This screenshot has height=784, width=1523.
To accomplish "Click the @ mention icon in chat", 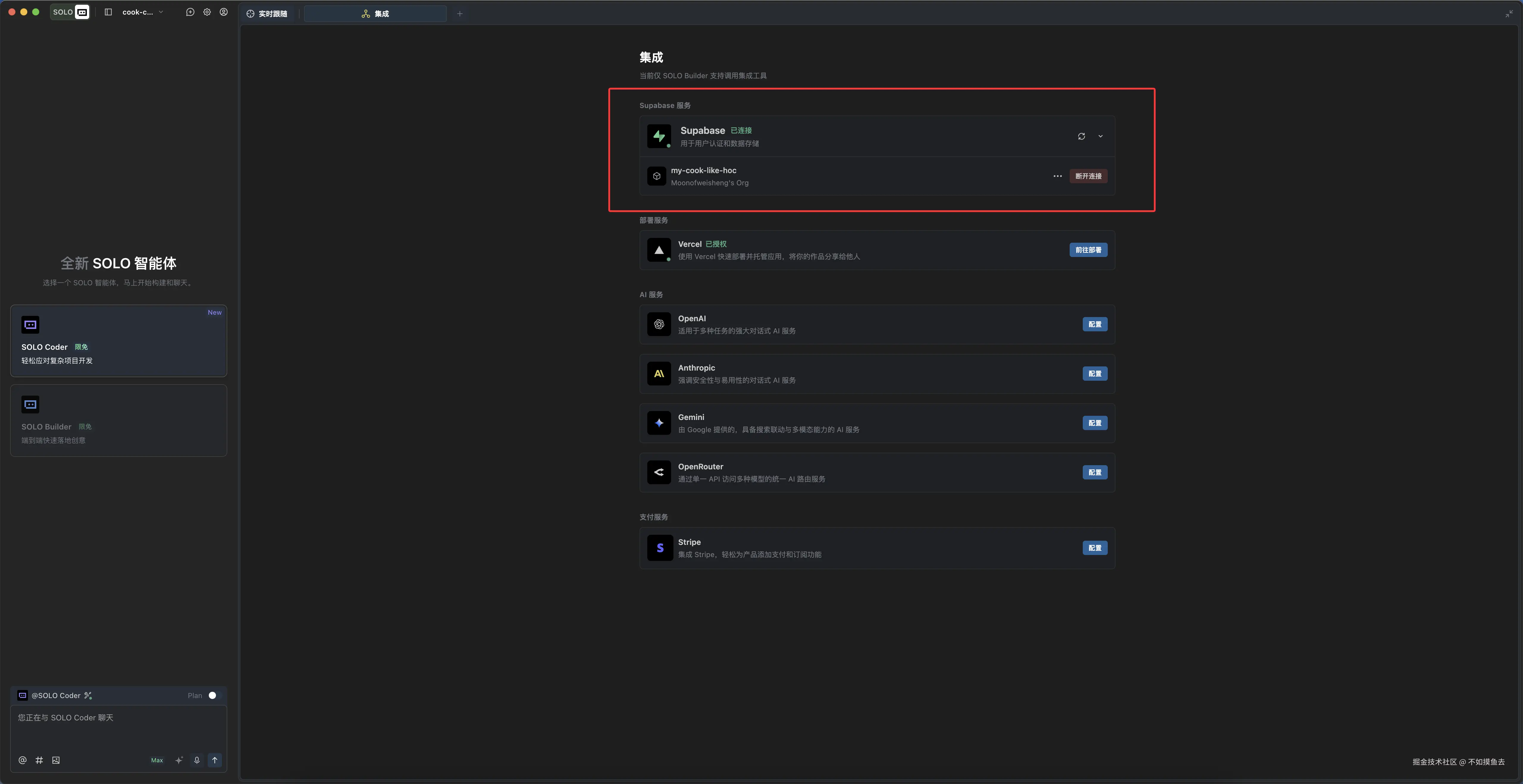I will [x=23, y=760].
